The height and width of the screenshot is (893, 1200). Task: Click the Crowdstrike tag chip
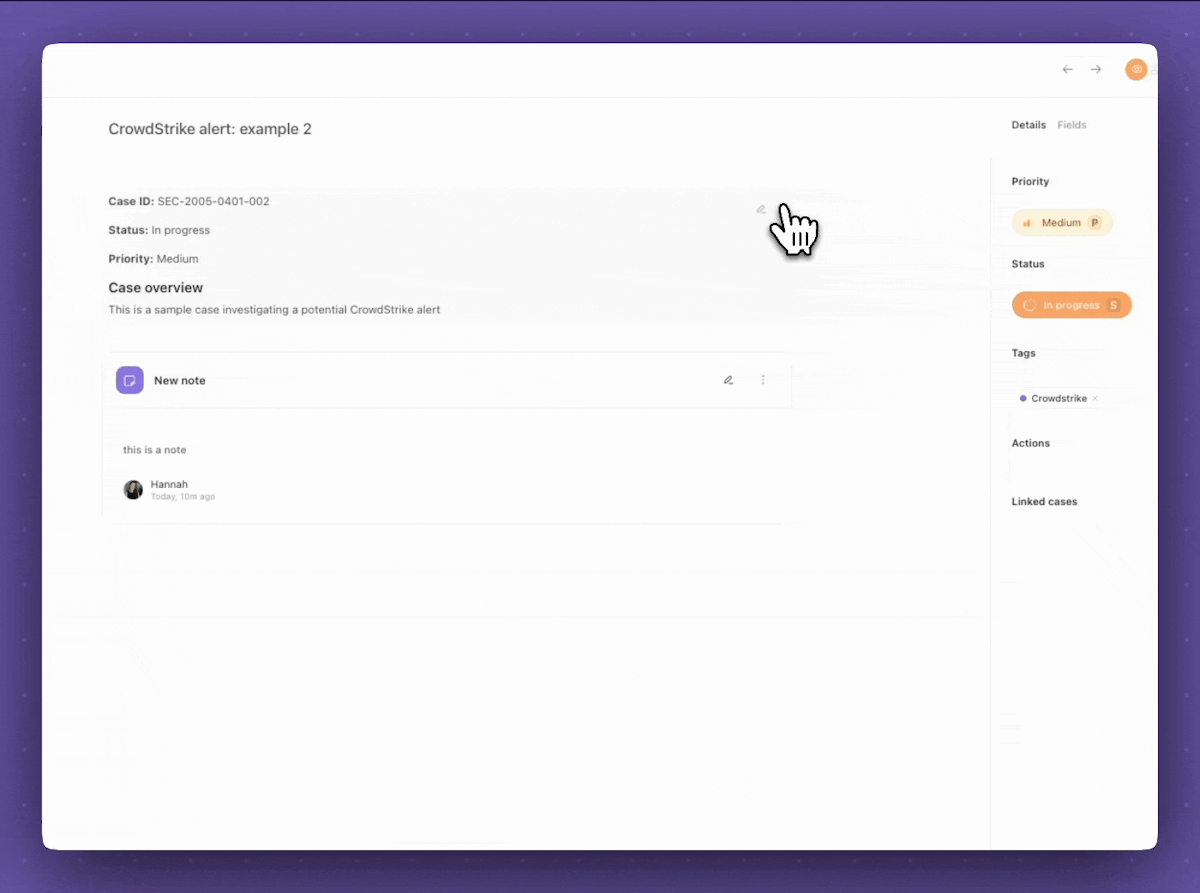pos(1059,398)
